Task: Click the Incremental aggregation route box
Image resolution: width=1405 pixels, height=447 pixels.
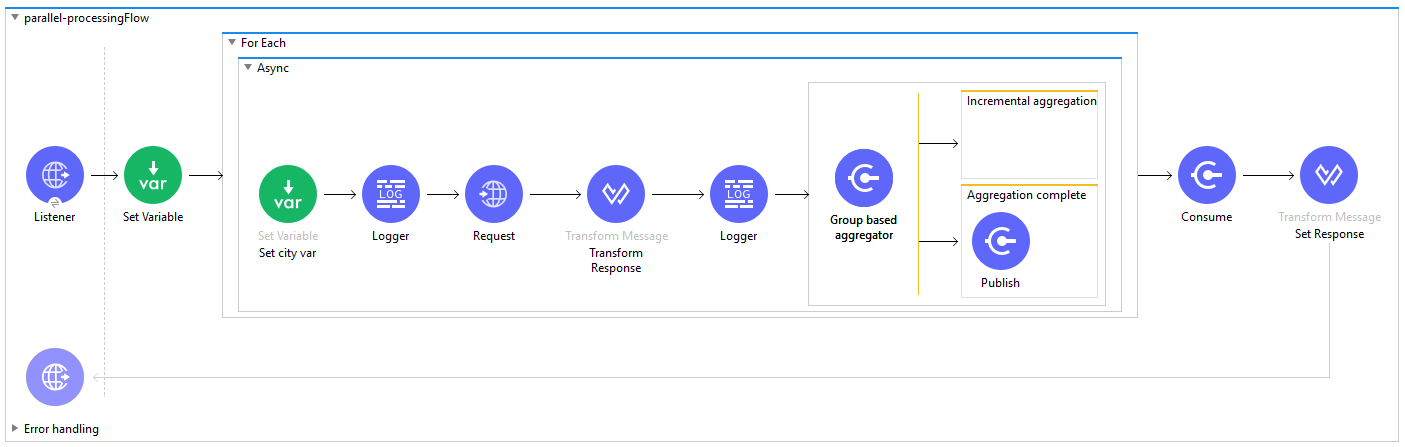Action: click(1029, 135)
